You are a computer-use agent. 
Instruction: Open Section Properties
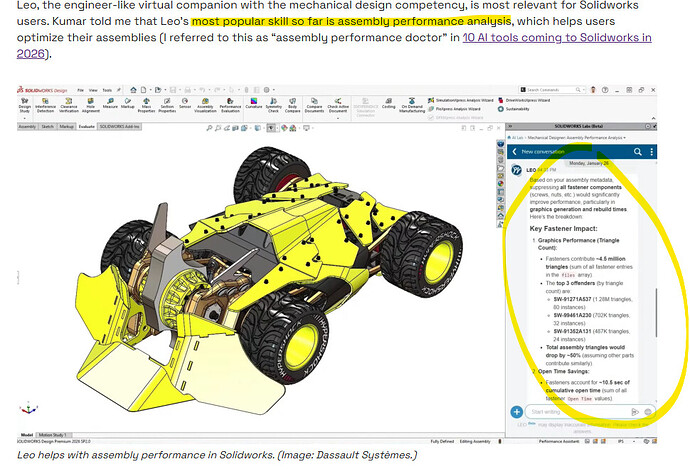point(167,105)
